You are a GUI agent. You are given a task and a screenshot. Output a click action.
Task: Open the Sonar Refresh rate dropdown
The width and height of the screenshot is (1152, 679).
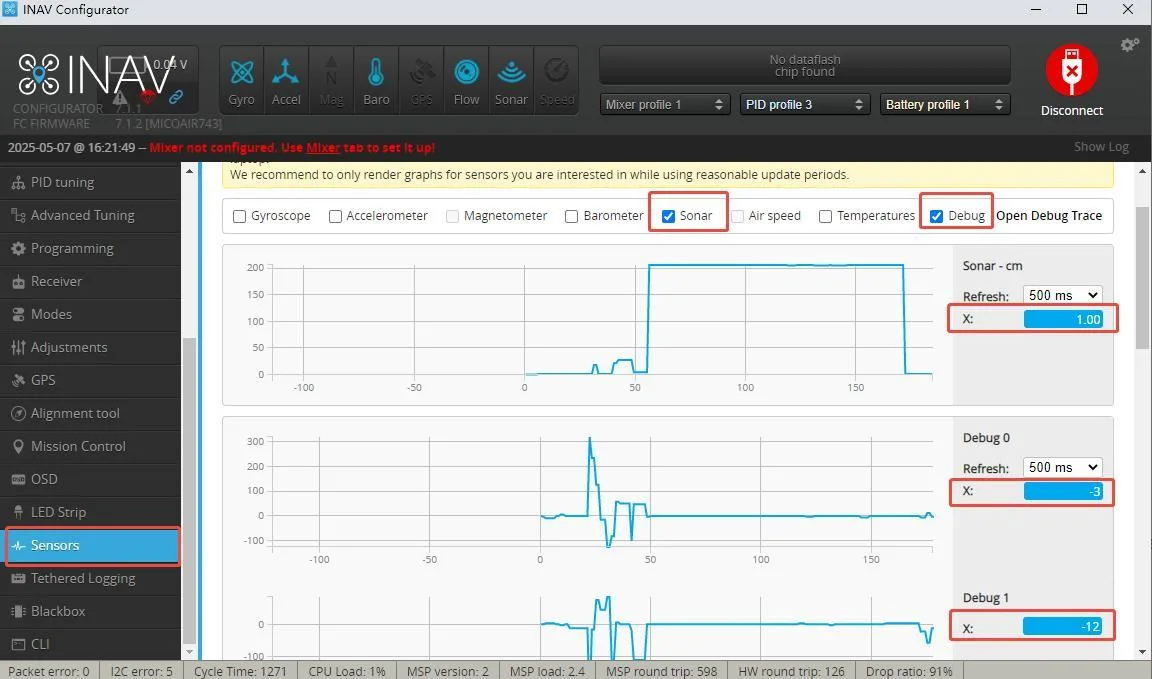1062,295
